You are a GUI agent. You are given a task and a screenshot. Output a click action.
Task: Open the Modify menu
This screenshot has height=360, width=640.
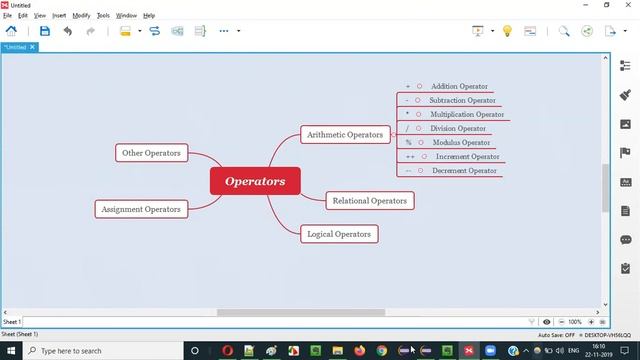click(x=81, y=16)
